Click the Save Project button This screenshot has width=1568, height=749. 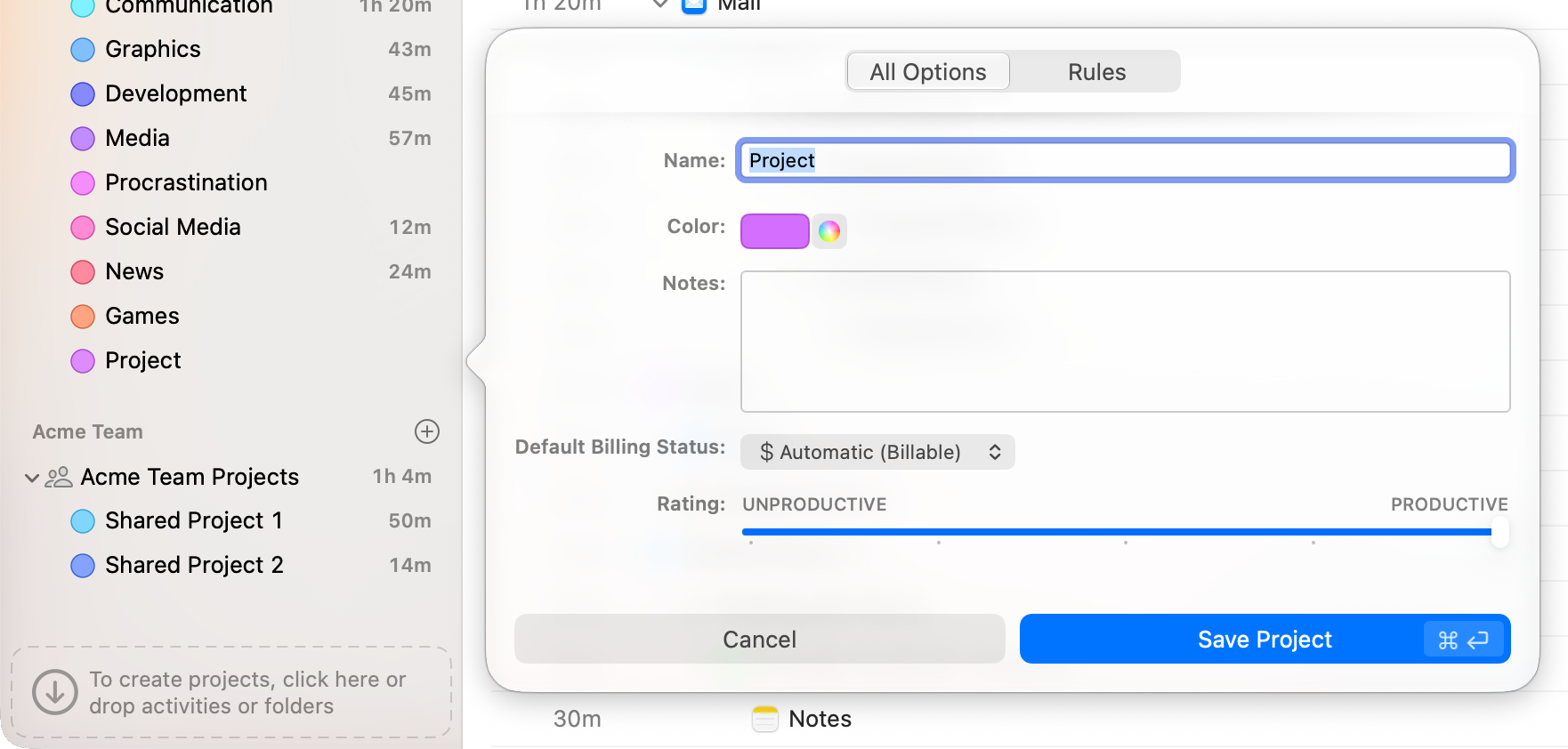click(1265, 639)
